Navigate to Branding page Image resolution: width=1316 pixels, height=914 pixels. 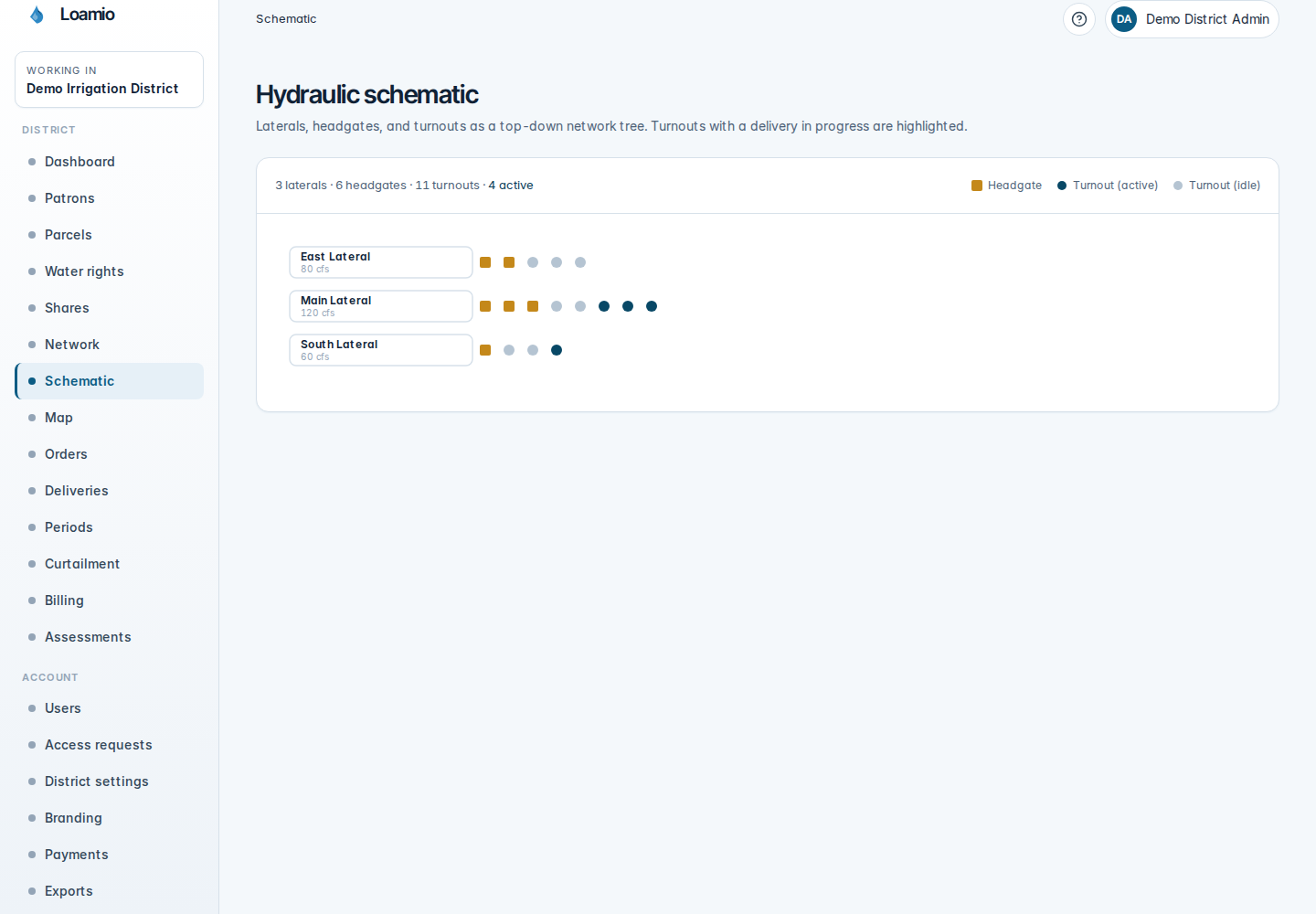tap(109, 818)
